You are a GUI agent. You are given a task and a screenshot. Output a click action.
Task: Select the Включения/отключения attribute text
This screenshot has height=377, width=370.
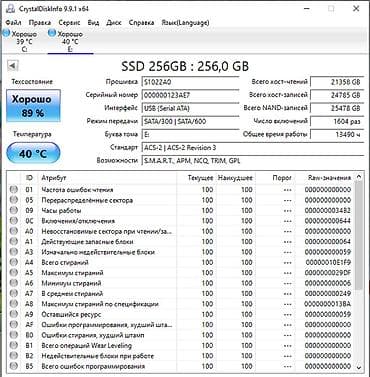78,221
